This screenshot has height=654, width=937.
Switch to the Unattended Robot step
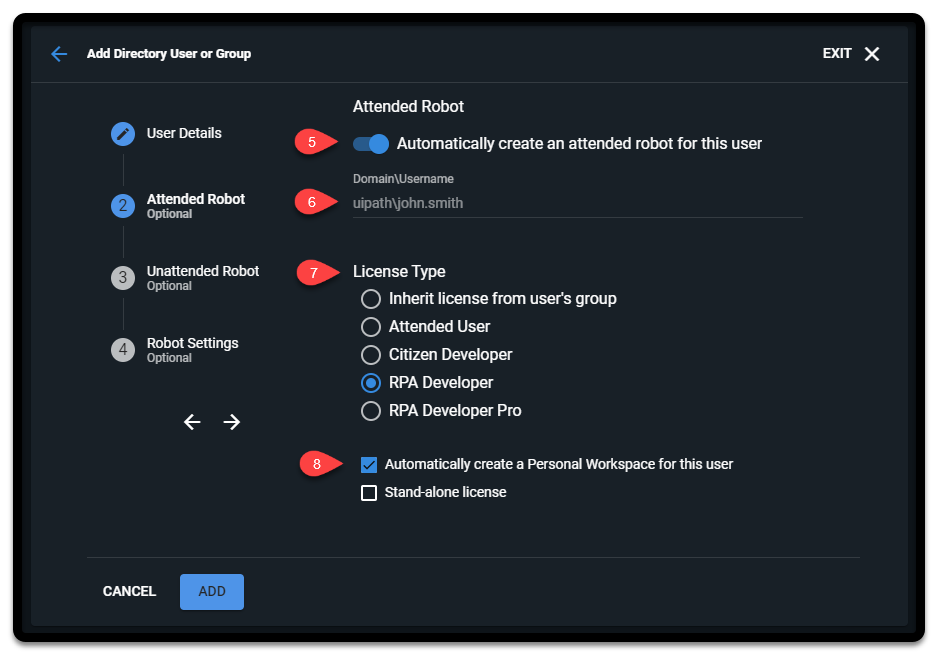point(202,270)
